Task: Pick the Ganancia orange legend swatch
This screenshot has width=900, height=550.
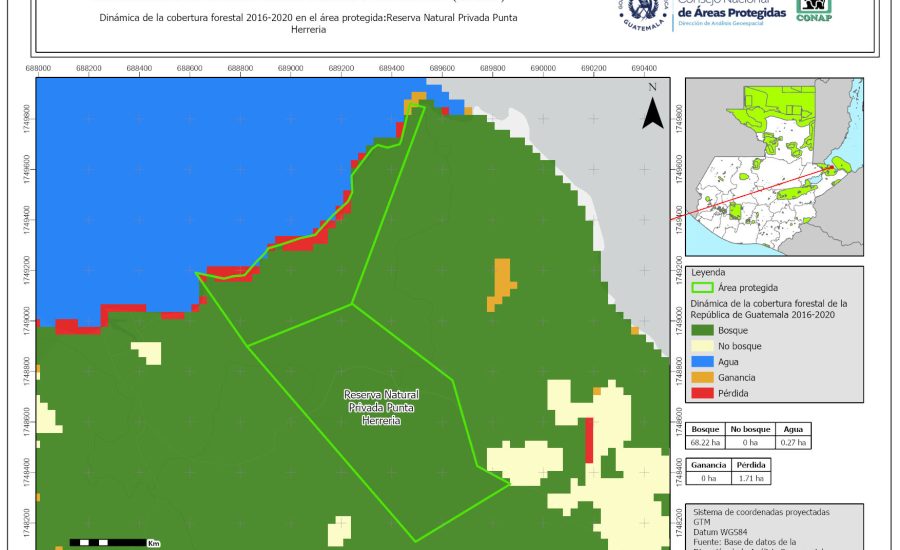Action: (703, 378)
